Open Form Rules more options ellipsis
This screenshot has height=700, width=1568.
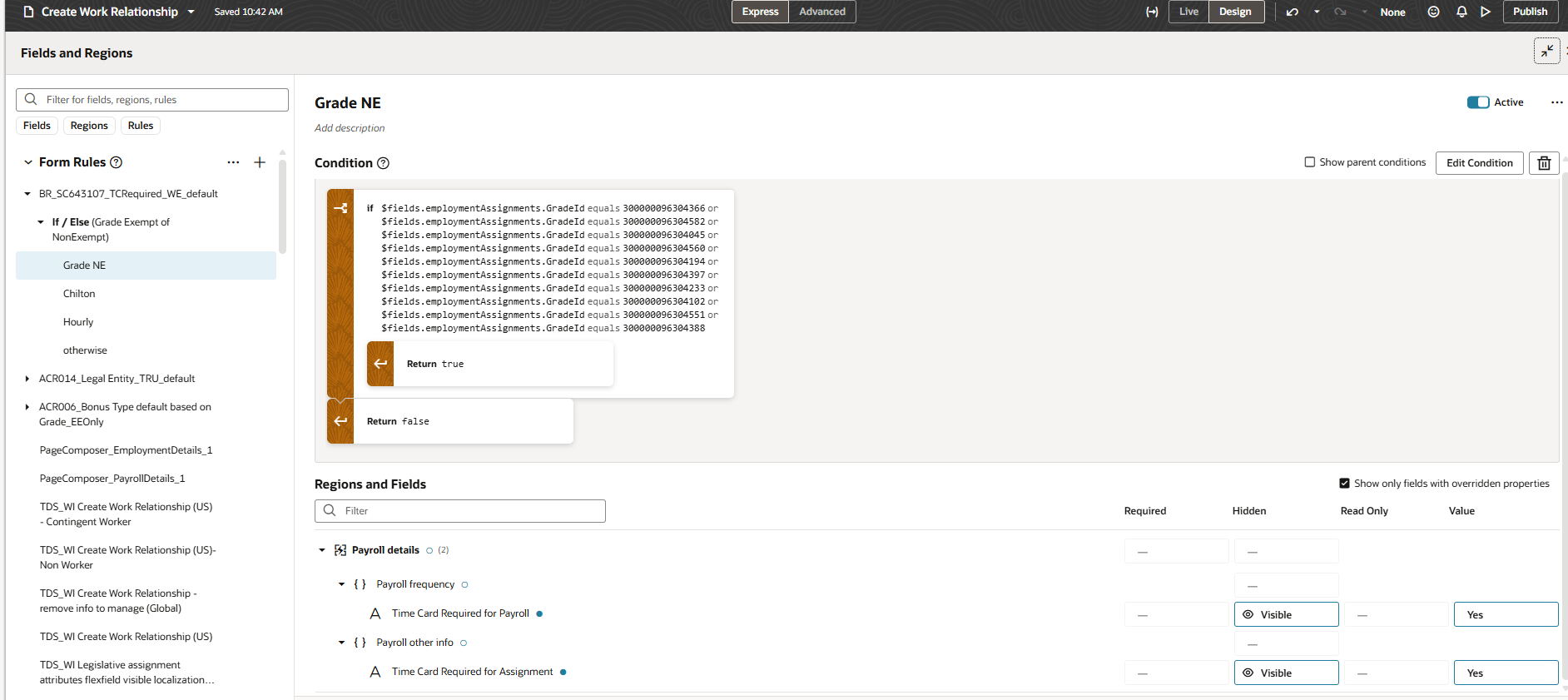click(x=233, y=162)
